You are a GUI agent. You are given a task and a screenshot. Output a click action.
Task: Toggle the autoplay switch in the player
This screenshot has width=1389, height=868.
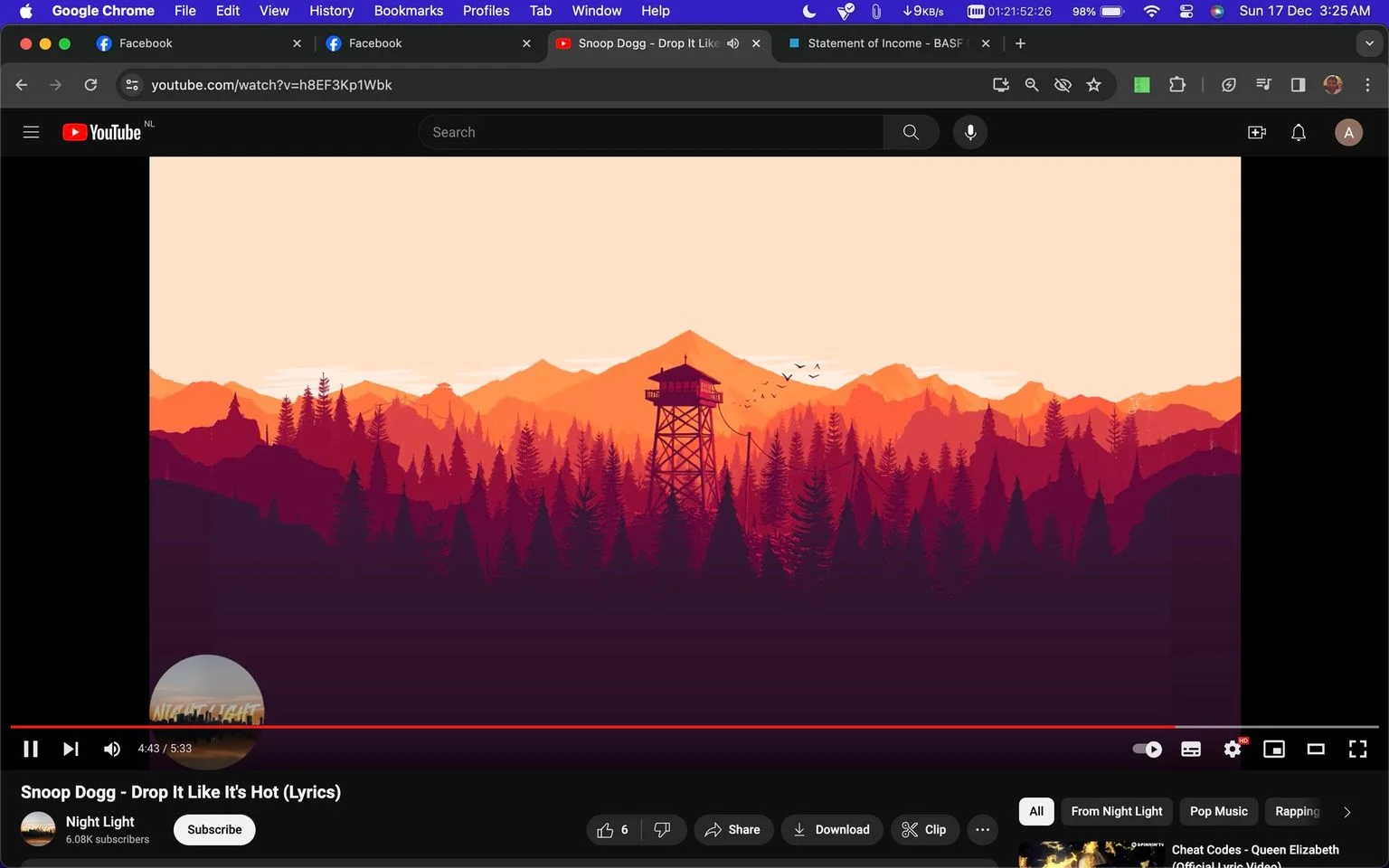(x=1147, y=749)
